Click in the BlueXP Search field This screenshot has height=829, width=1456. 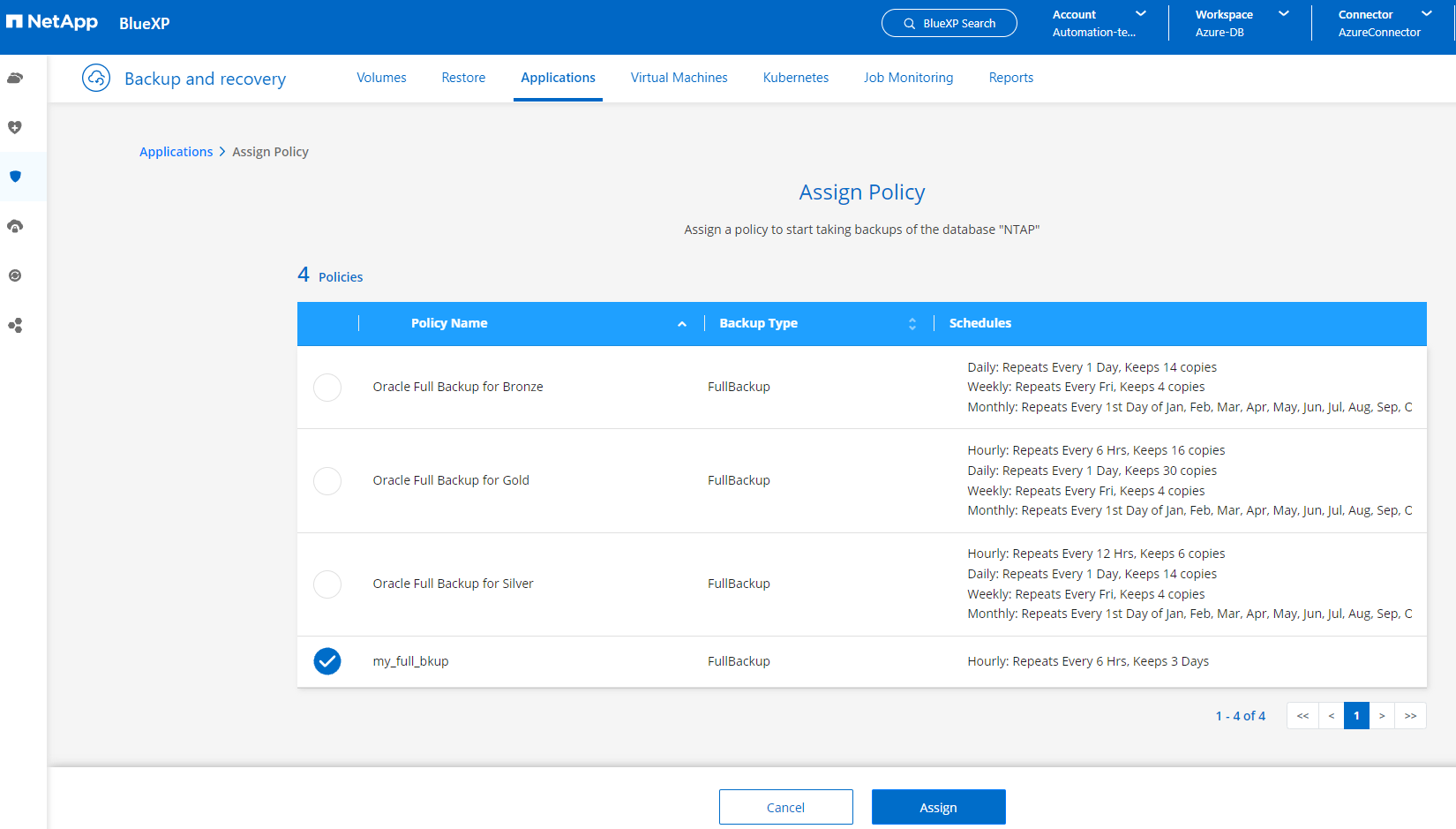(949, 23)
